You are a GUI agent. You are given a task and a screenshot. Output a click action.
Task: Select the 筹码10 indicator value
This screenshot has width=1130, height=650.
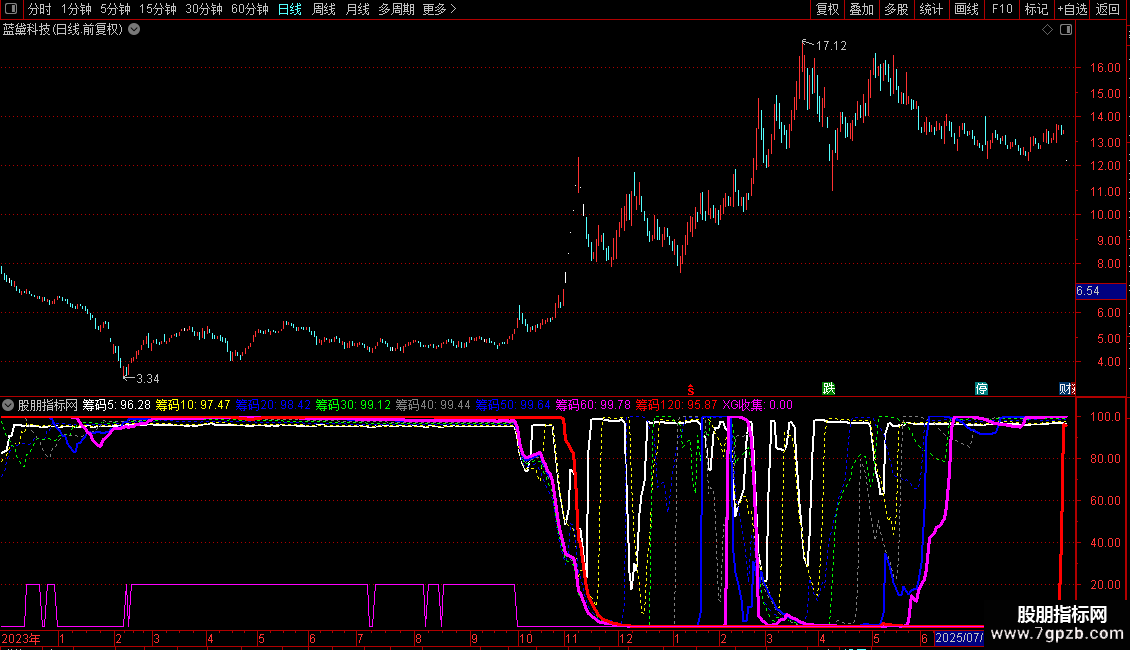[193, 405]
